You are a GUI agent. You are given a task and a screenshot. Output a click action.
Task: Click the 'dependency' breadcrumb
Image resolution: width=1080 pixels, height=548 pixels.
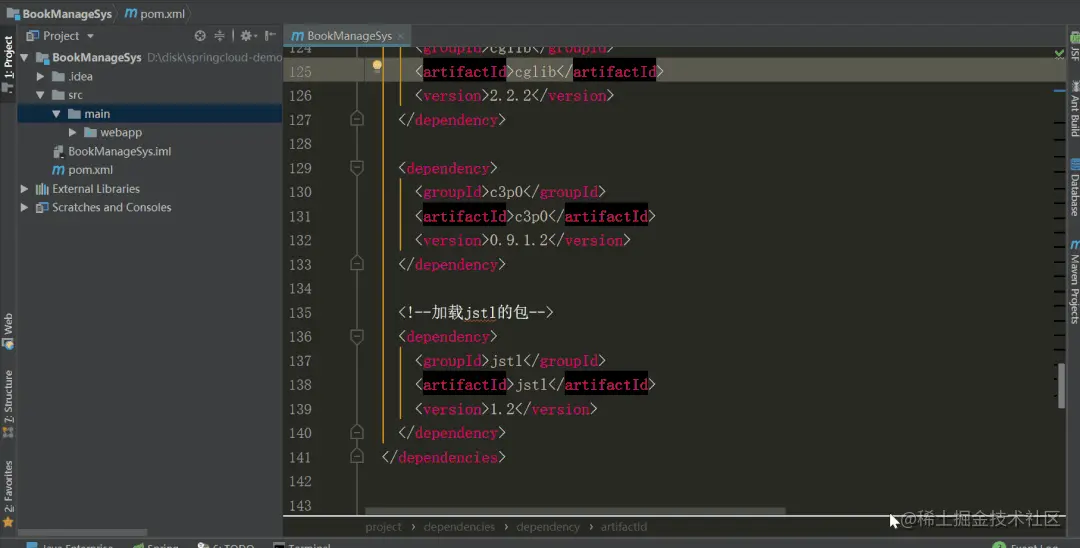(x=548, y=527)
